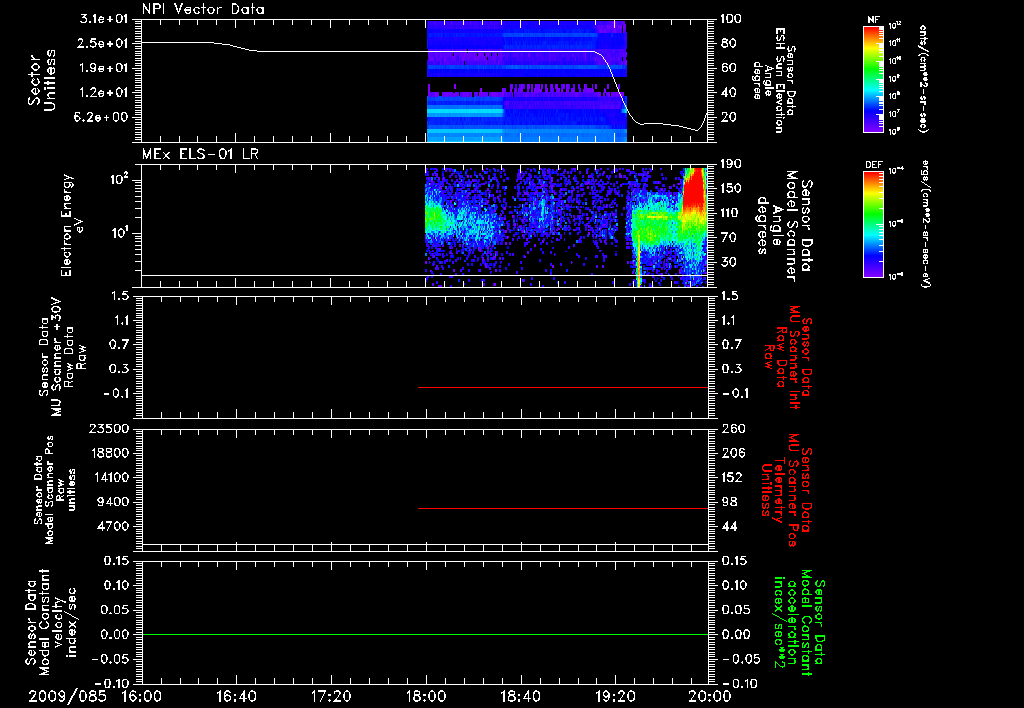Click the 16:40 time axis label
Image resolution: width=1024 pixels, height=708 pixels.
click(236, 696)
